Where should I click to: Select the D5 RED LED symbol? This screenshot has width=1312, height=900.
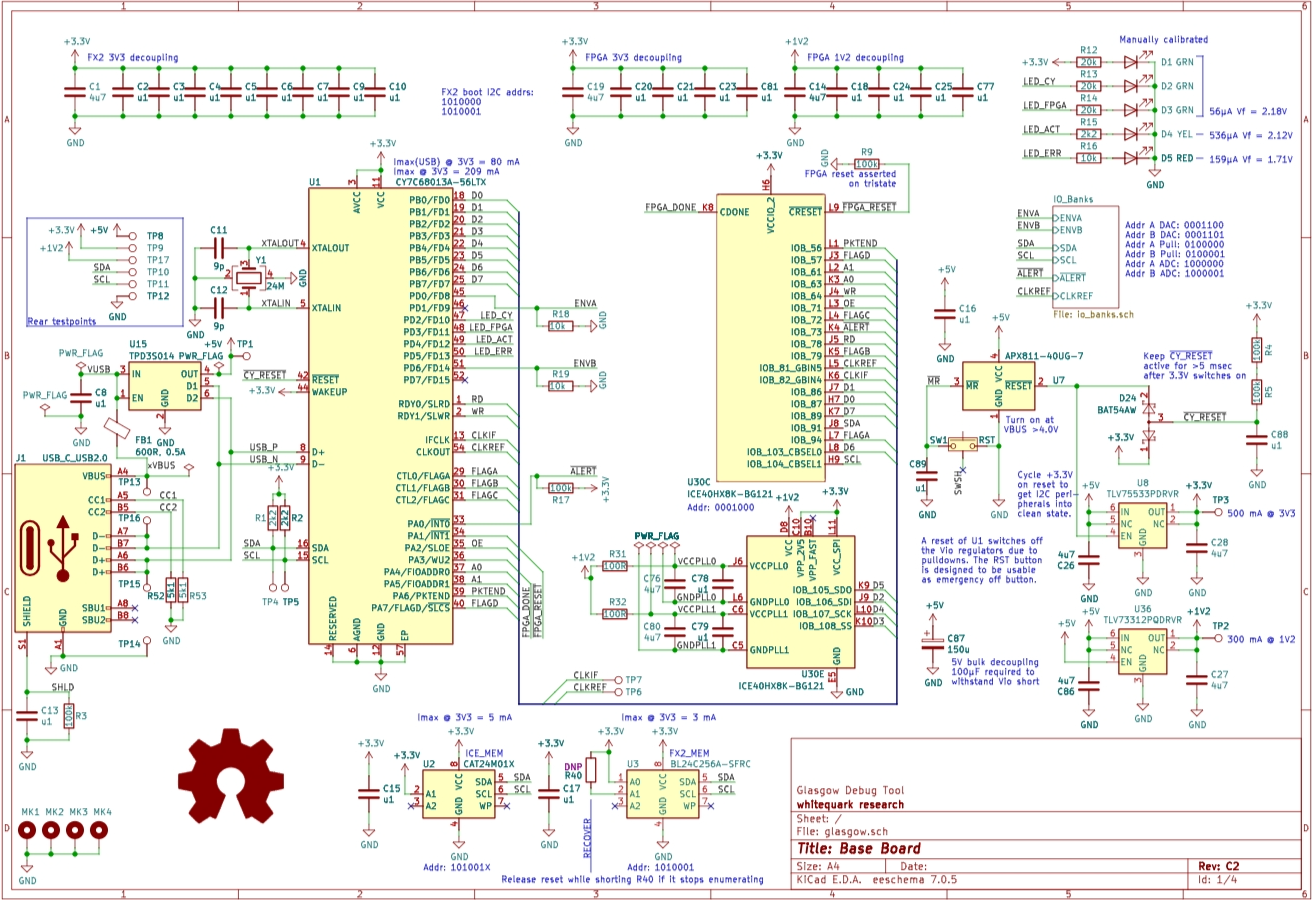pos(1132,158)
